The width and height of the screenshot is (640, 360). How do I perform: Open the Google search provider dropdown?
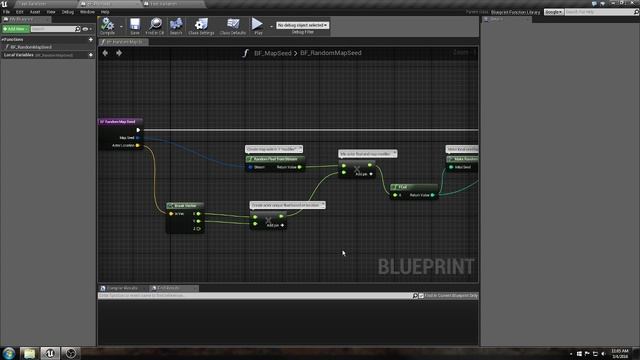(x=554, y=12)
